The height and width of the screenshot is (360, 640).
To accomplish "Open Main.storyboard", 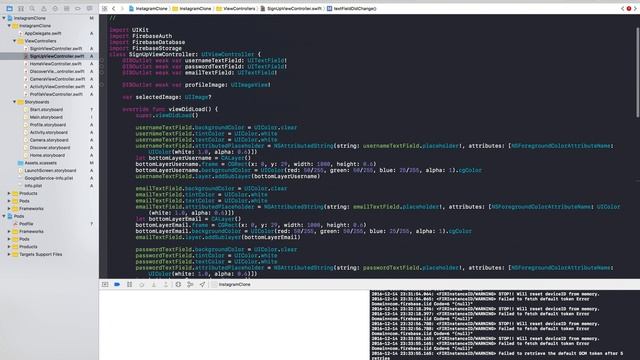I will pos(46,117).
